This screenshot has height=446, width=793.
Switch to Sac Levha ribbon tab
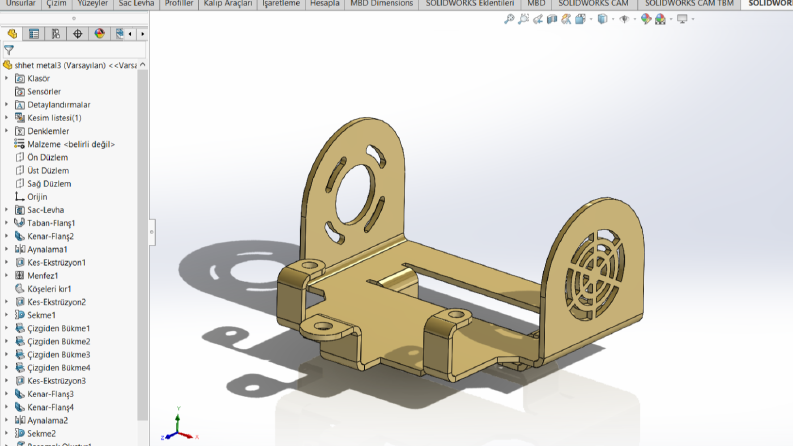(136, 4)
